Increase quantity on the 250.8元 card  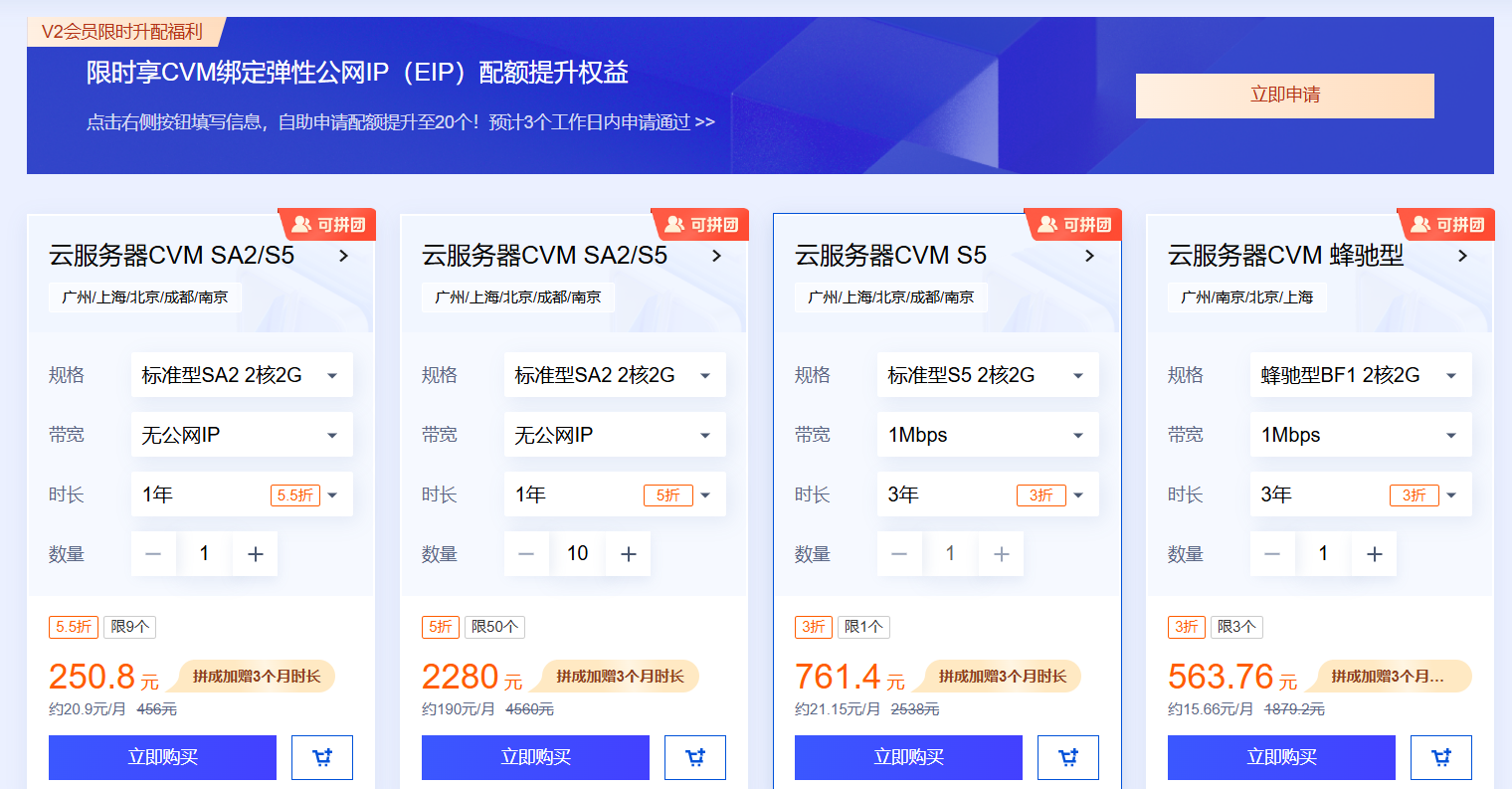[255, 554]
